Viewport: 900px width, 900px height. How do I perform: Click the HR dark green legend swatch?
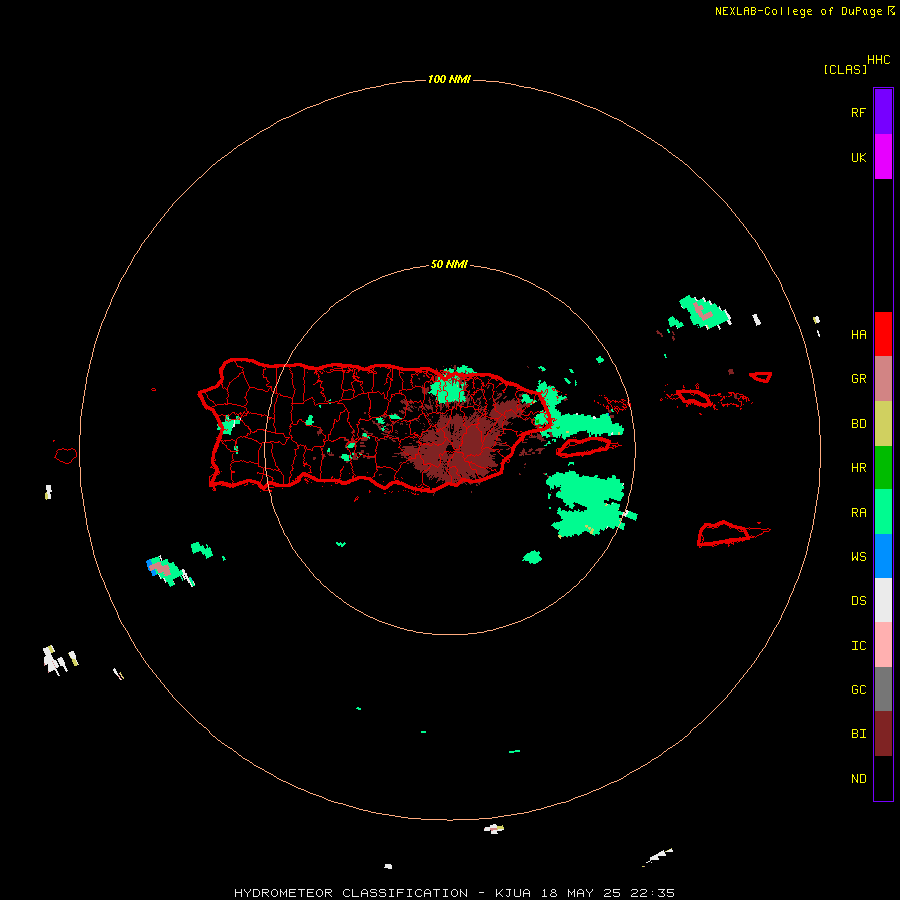[x=883, y=468]
